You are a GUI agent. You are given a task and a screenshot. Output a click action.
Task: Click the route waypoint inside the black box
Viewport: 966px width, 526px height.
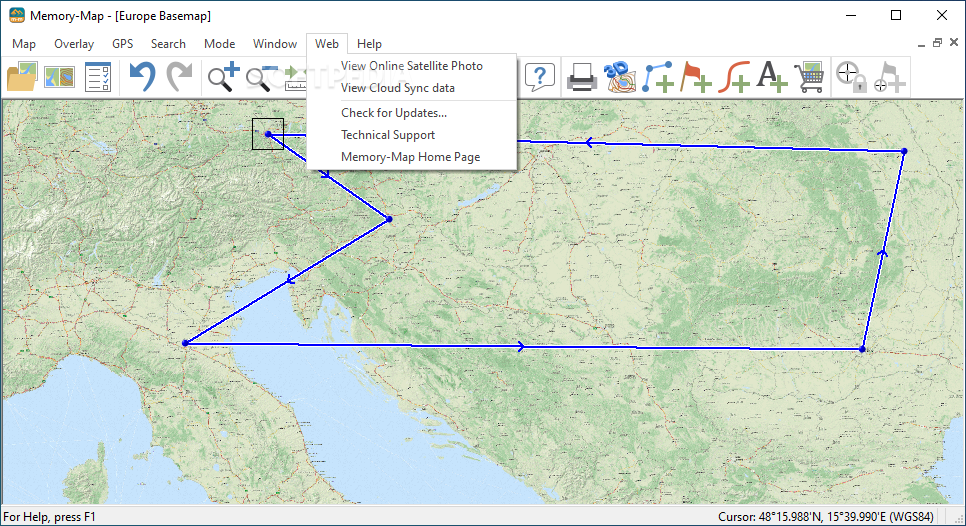[x=268, y=134]
